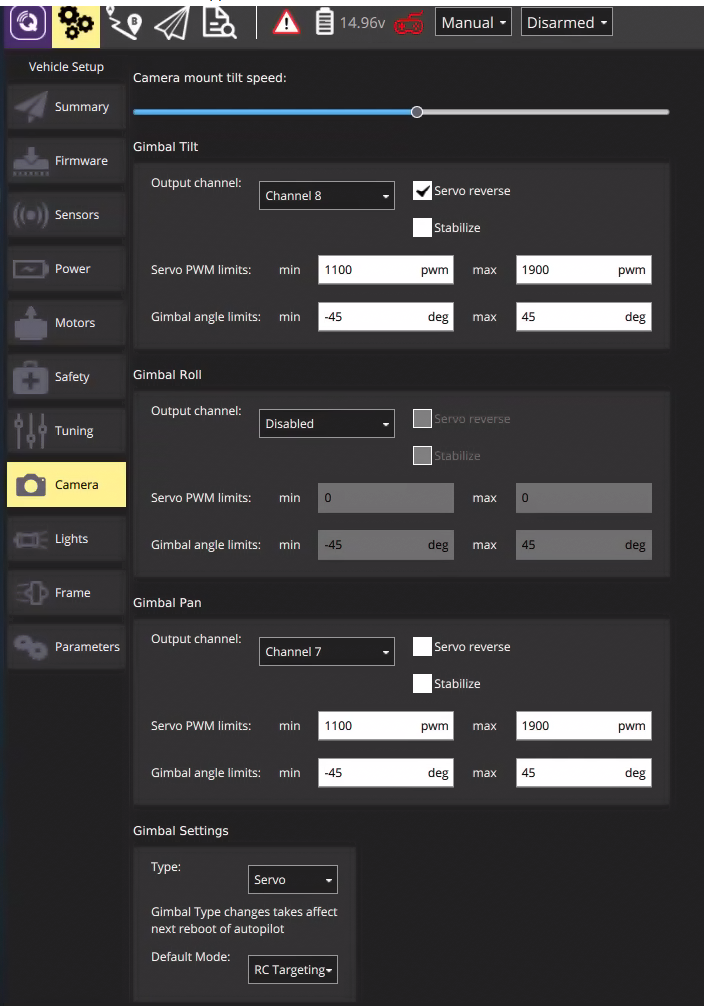Click disabled Gimbal Roll Servo reverse checkbox
Image resolution: width=704 pixels, height=1006 pixels.
point(422,419)
